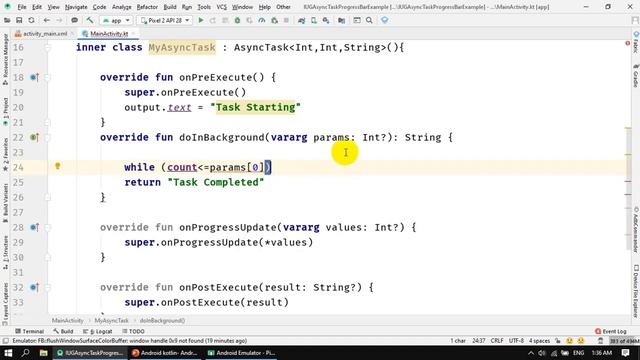Open the SDK Manager toolbar icon
Screen dimensions: 640x360
point(326,20)
